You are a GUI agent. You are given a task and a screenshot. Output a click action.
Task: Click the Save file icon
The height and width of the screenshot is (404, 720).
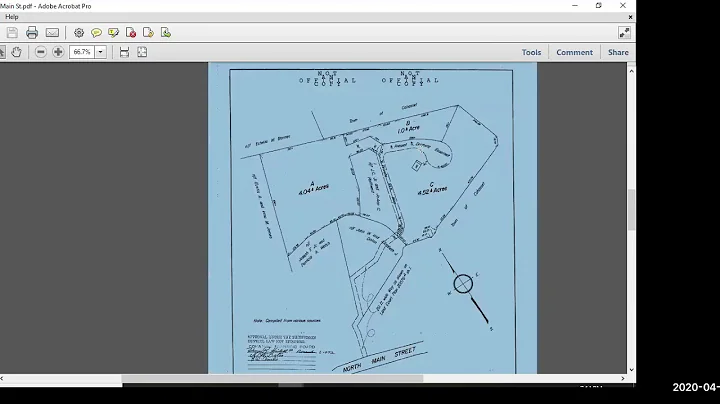[12, 33]
